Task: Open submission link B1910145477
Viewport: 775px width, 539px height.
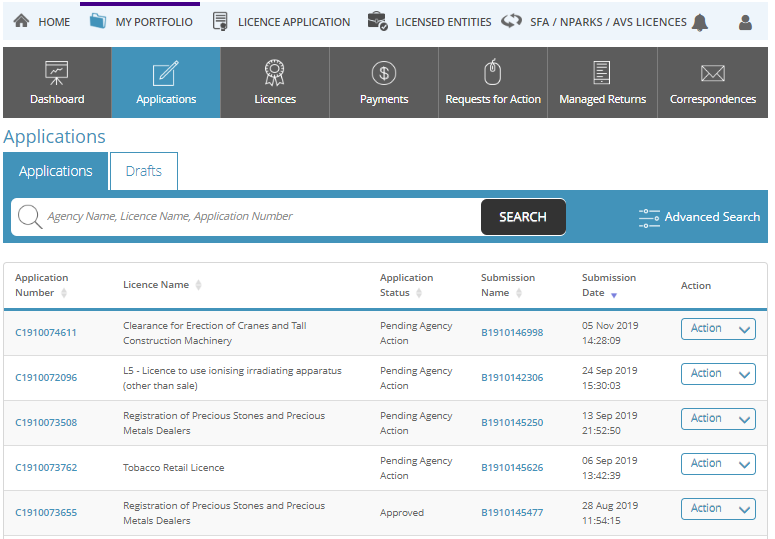Action: coord(512,513)
